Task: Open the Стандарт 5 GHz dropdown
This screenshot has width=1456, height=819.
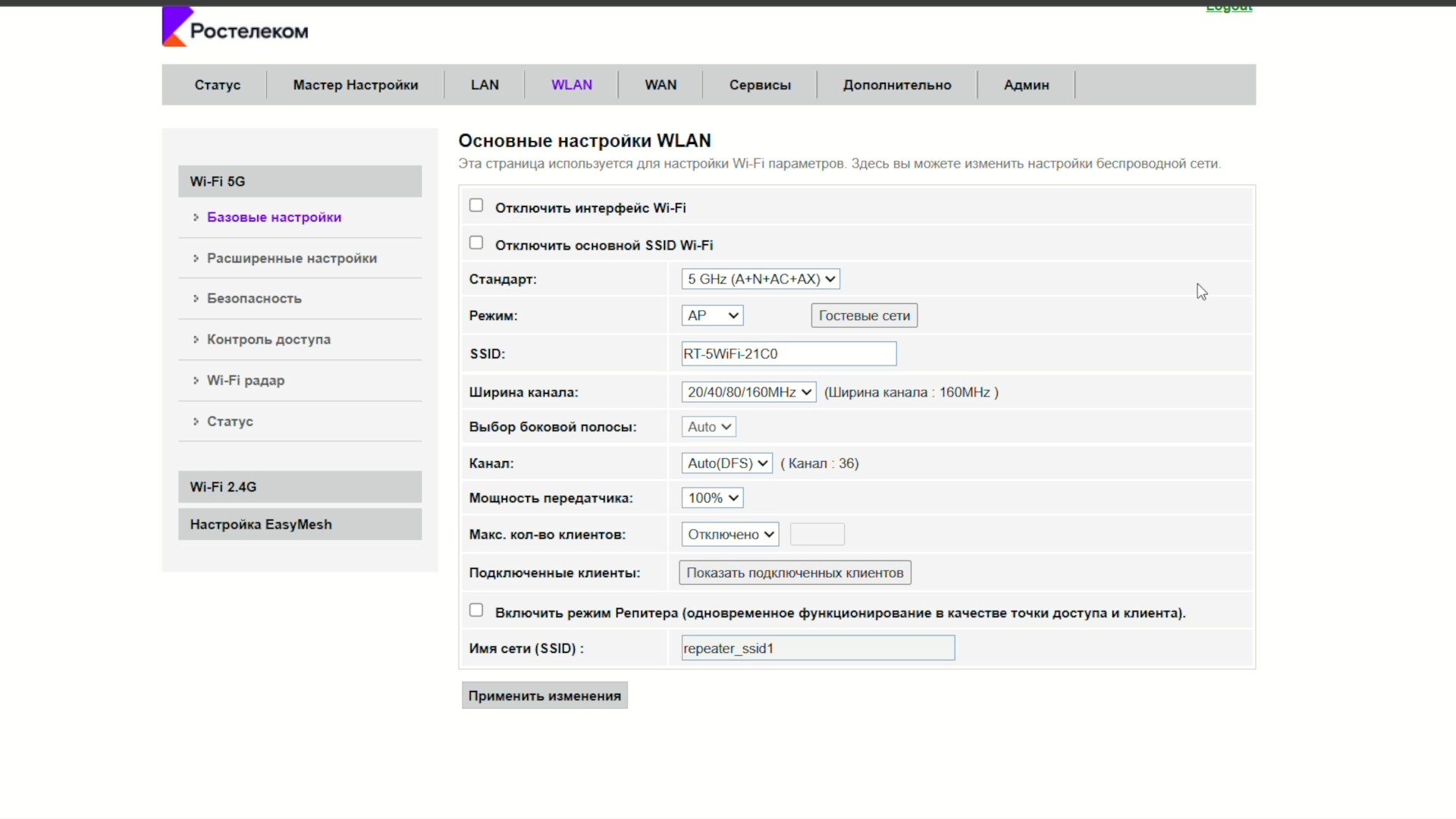Action: tap(761, 279)
